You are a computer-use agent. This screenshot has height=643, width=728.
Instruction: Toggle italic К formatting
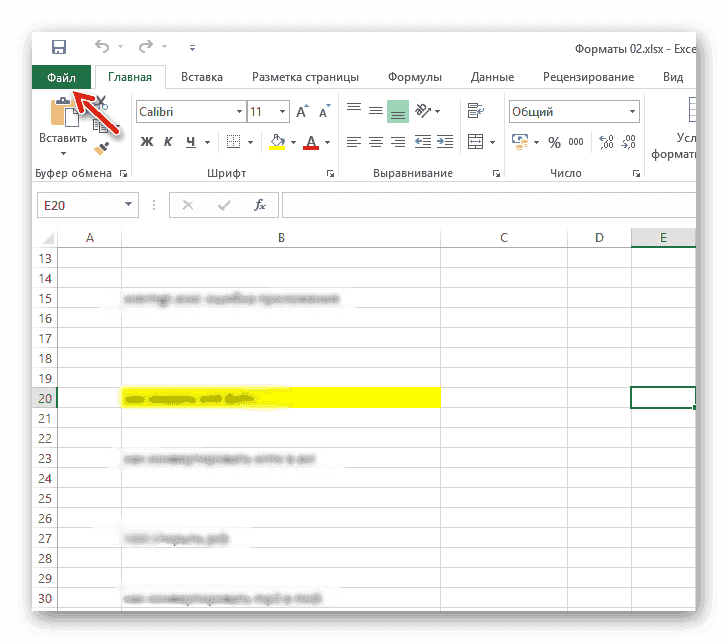[x=168, y=142]
